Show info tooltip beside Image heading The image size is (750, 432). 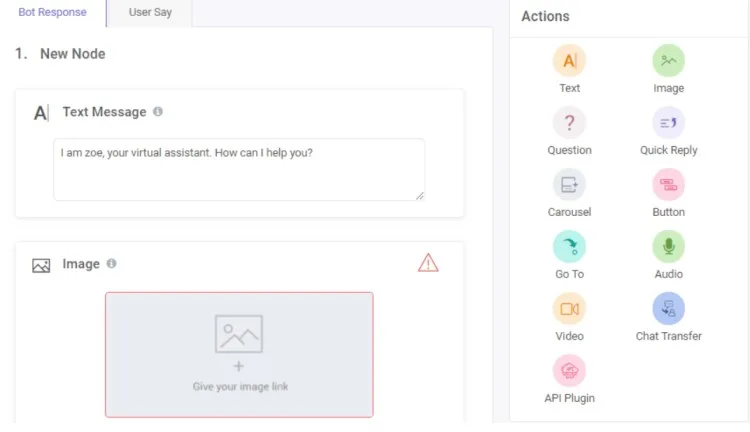click(x=111, y=264)
